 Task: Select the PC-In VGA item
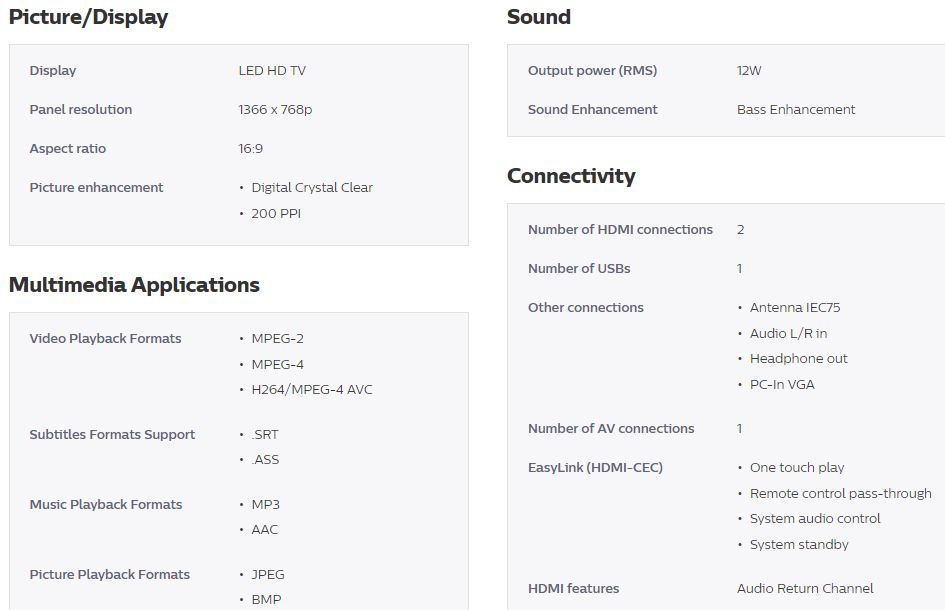coord(782,385)
